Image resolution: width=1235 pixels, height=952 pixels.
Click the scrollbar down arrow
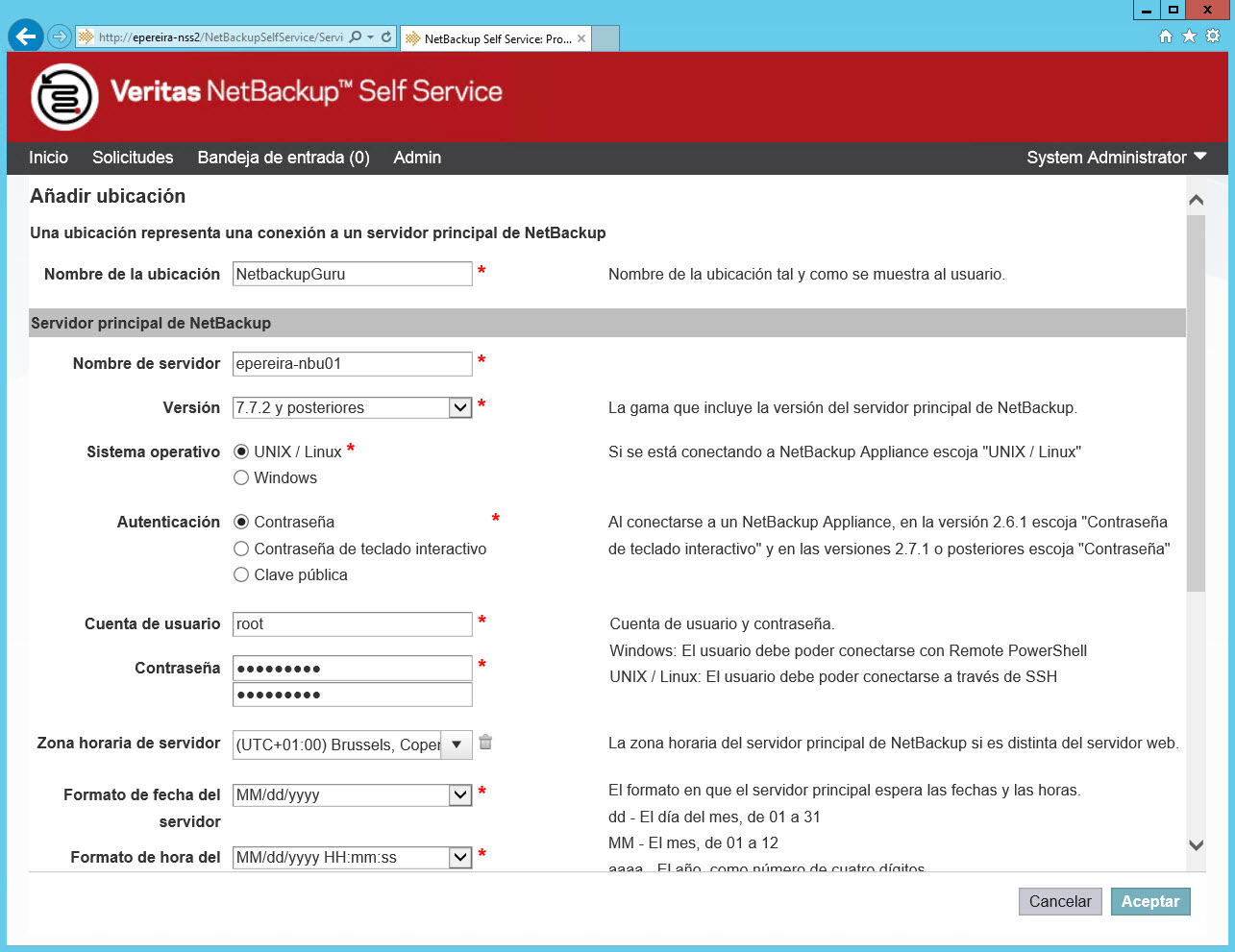[x=1196, y=845]
